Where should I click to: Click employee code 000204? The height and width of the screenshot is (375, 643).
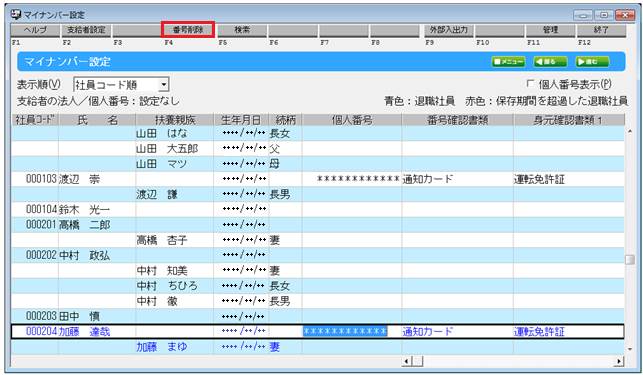tap(41, 332)
